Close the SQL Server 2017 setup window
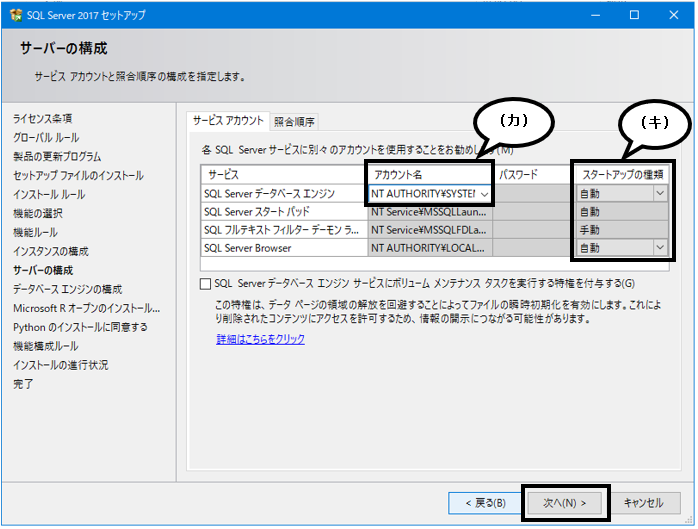This screenshot has width=698, height=529. pos(674,15)
